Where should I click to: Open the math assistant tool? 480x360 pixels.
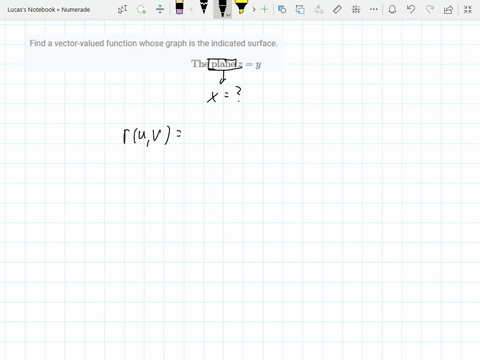point(356,9)
